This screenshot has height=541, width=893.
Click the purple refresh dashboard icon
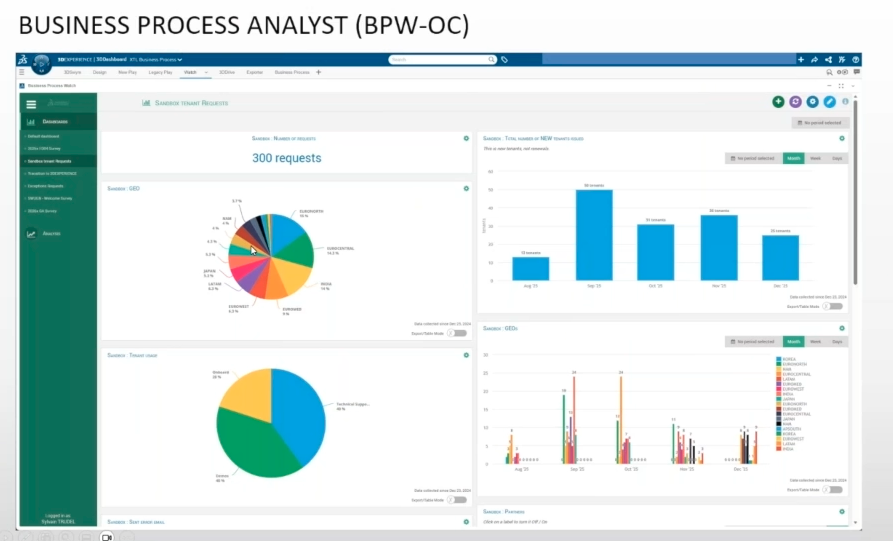(795, 102)
